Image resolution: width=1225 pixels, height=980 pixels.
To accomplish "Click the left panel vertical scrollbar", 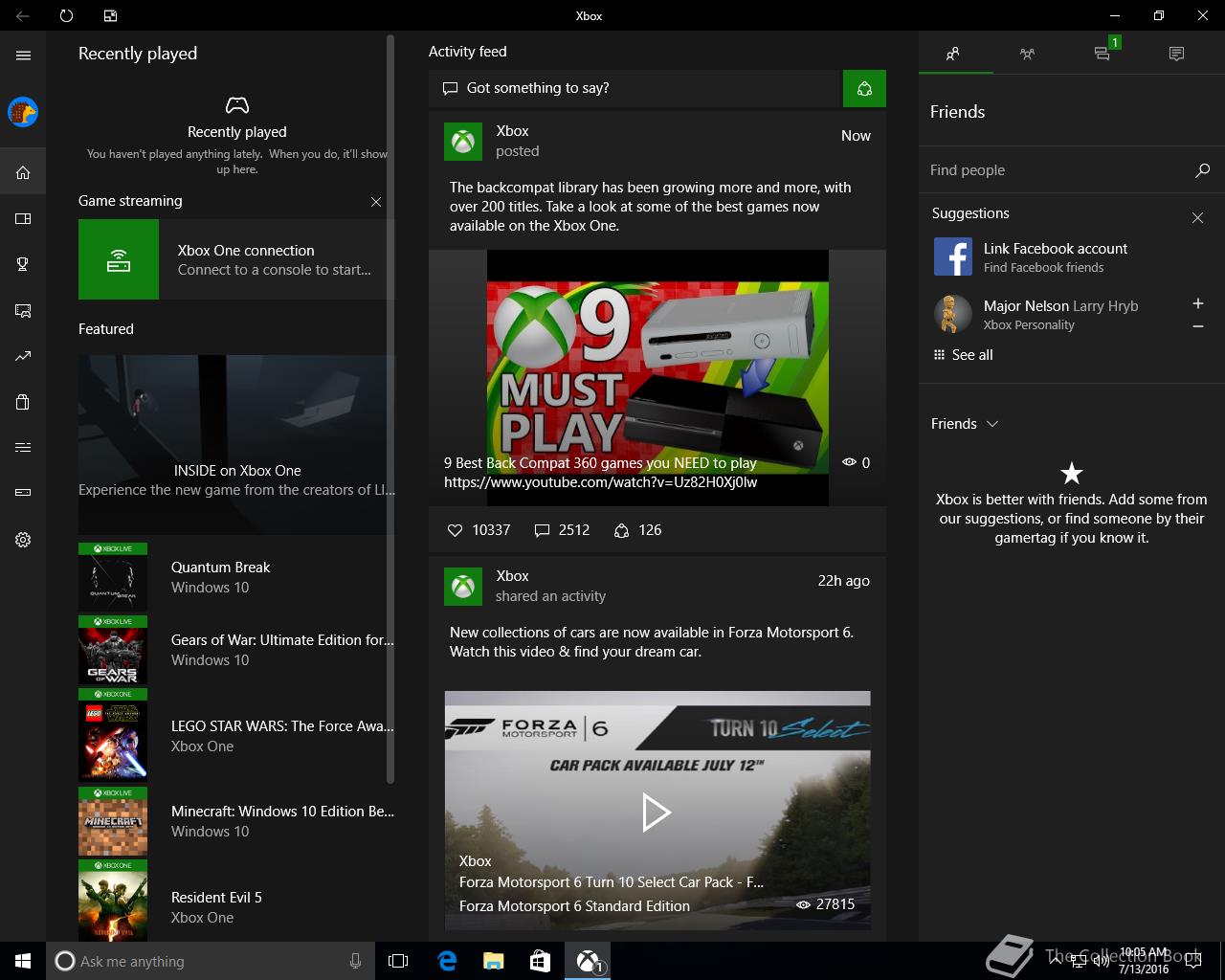I will 390,409.
